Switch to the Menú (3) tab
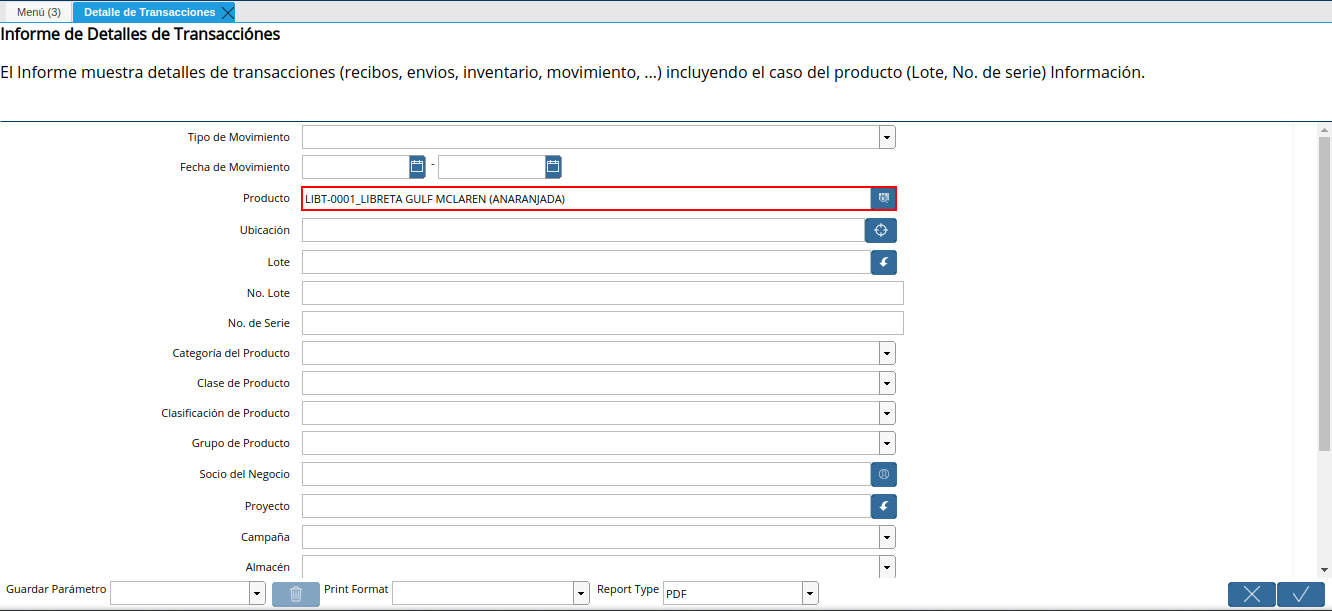This screenshot has height=611, width=1332. click(38, 12)
